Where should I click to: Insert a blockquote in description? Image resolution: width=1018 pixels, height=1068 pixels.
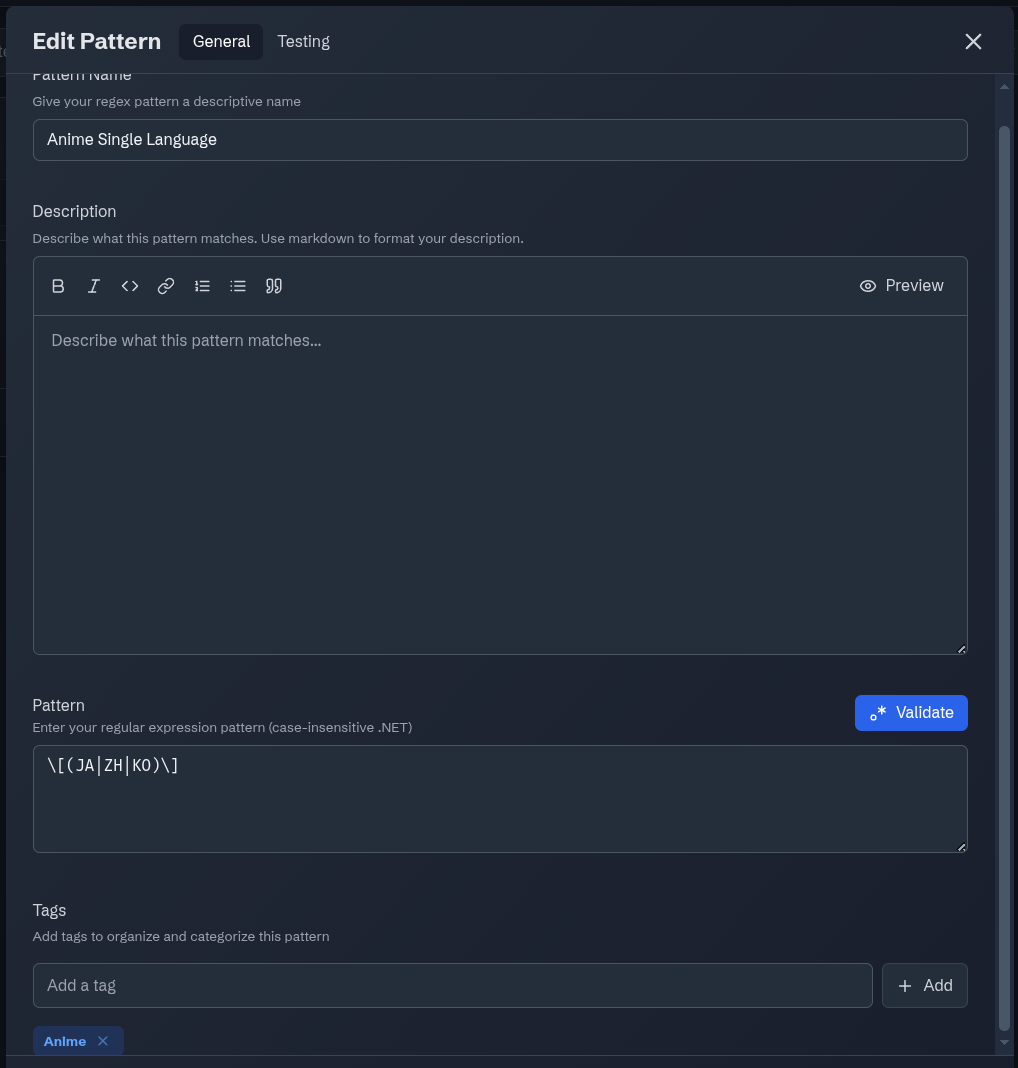coord(274,286)
